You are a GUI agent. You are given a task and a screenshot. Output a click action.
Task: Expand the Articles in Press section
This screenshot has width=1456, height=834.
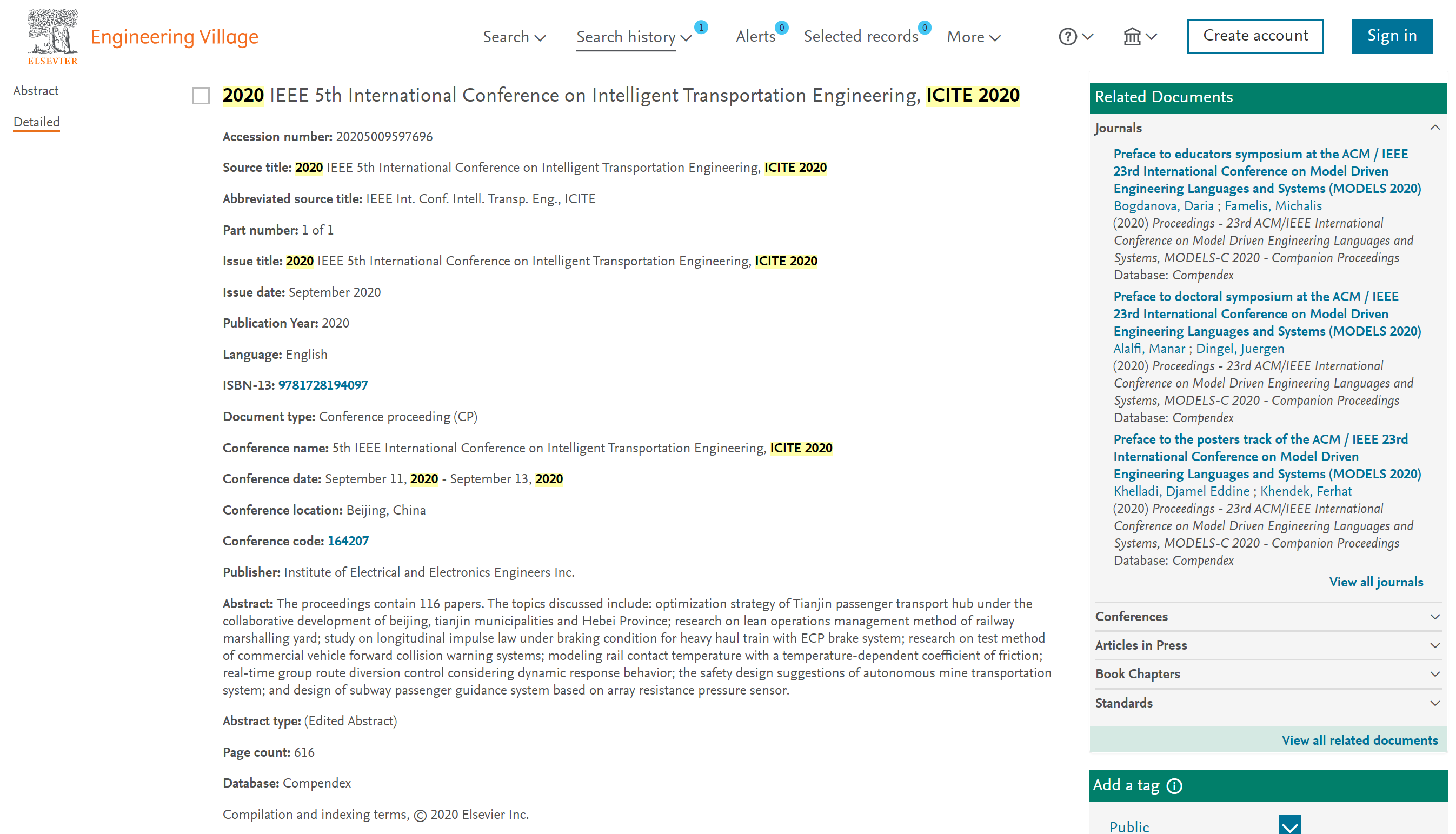pos(1435,645)
